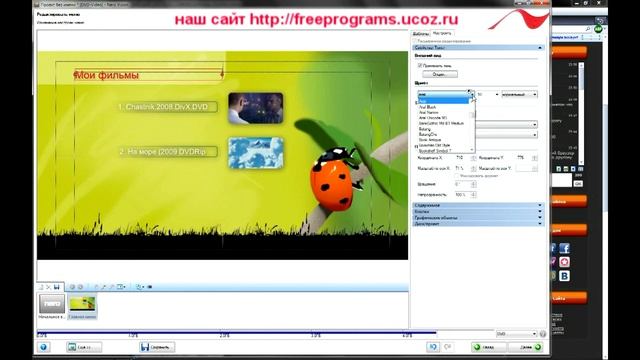Expand the 'Графические объекты' section
Screen dimensions: 640x360
[x=478, y=218]
